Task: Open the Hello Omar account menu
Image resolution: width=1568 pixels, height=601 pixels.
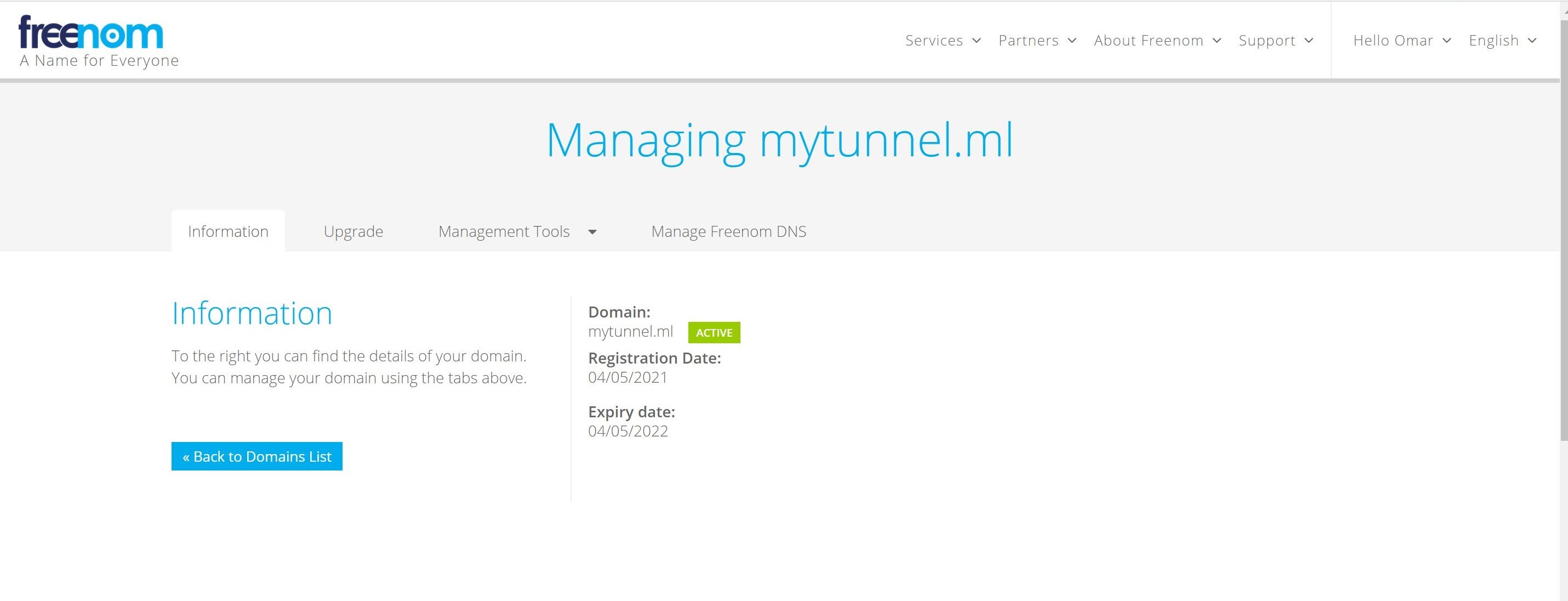Action: click(1402, 41)
